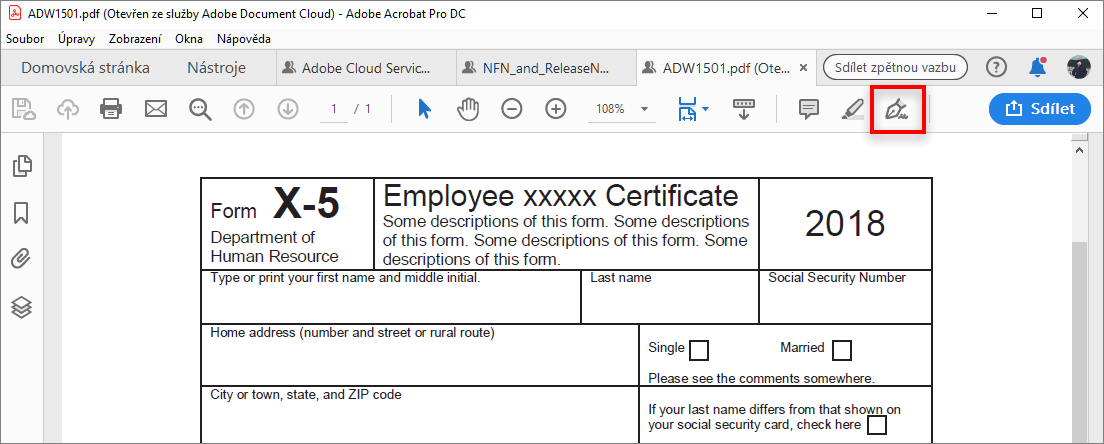Switch to NFN_and_ReleaseN... tab
Image resolution: width=1104 pixels, height=444 pixels.
(x=546, y=68)
